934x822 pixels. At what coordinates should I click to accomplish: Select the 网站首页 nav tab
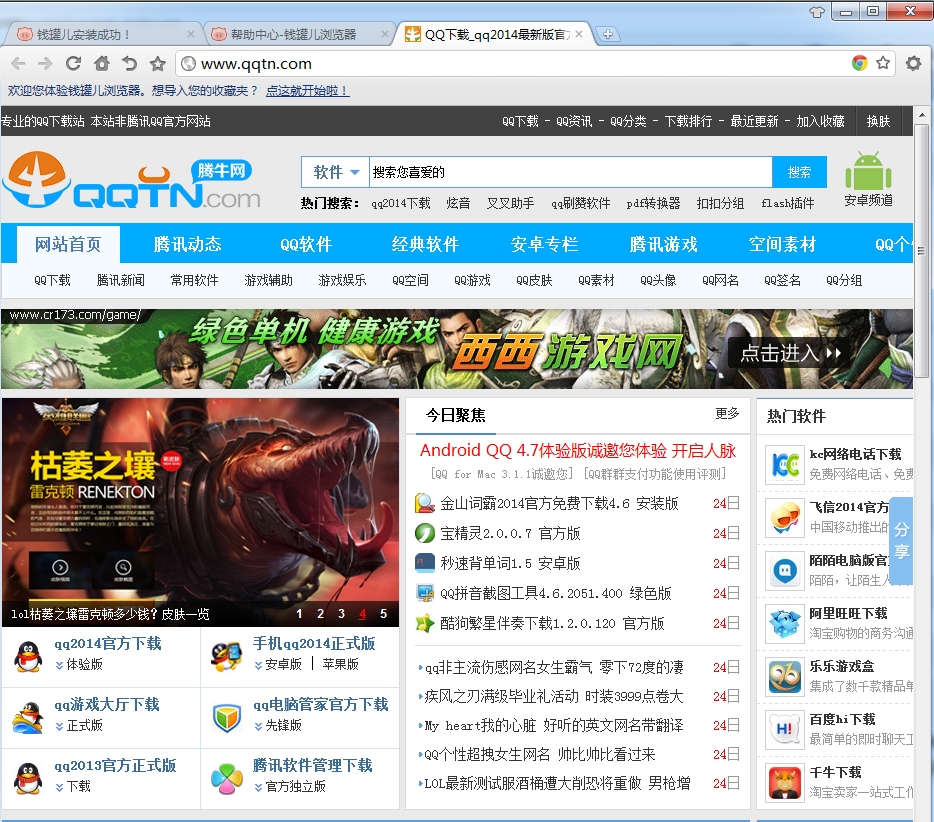[x=68, y=244]
